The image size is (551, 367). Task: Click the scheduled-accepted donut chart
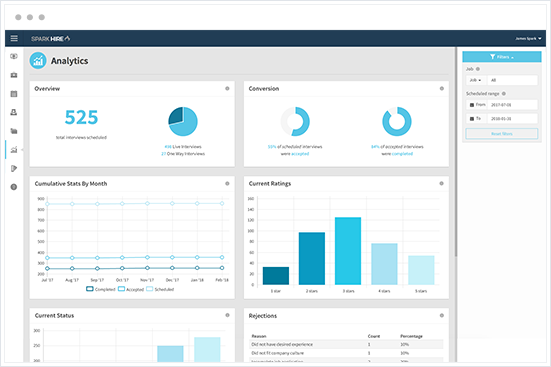295,121
